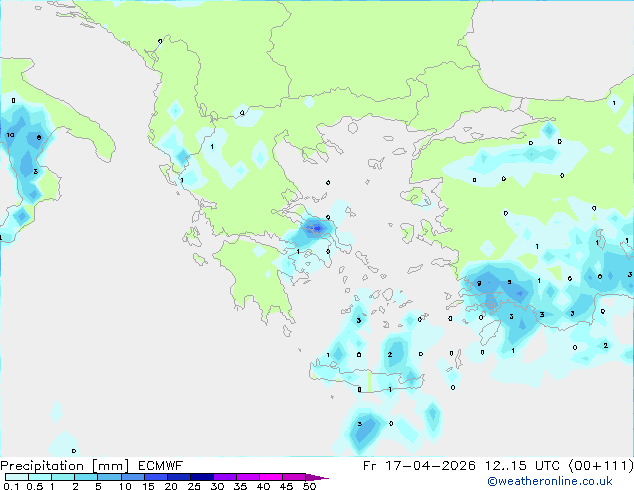Select the 10–15 mm legend color swatch
Image resolution: width=634 pixels, height=490 pixels.
(x=132, y=477)
